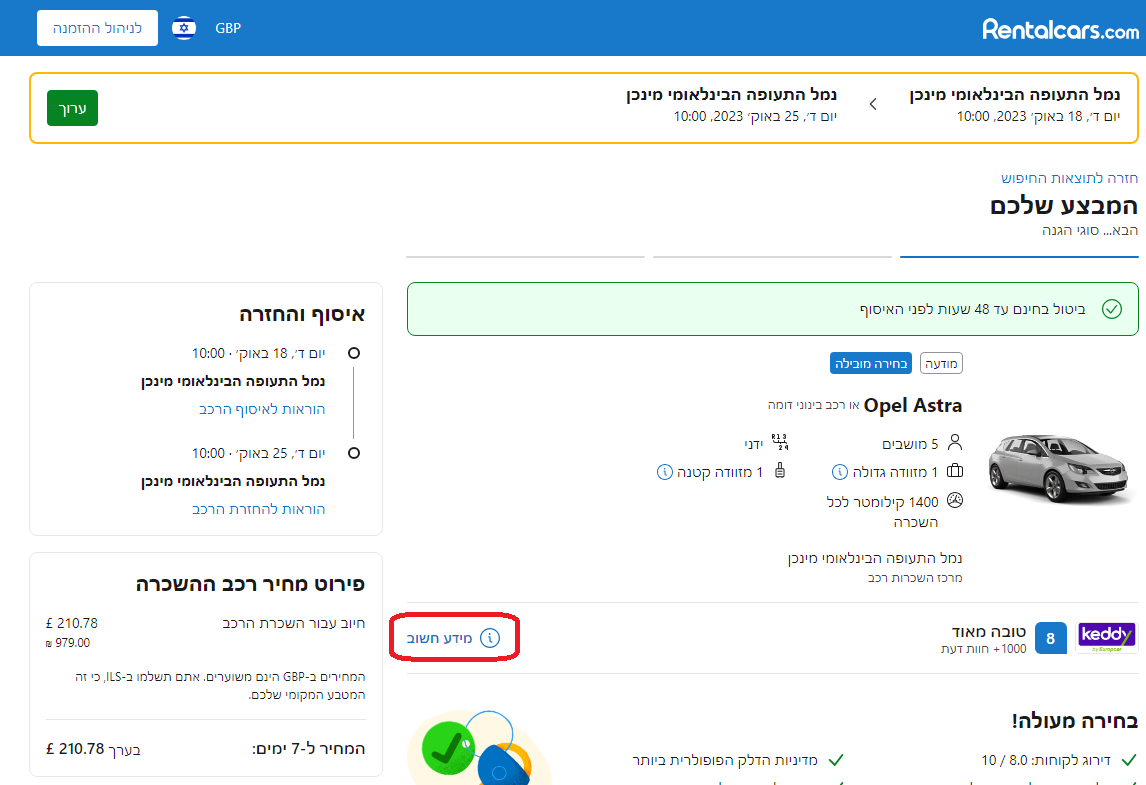Click the '1400 קילומטר לכל השכרה' mileage text
Screen dimensions: 1146x785
[x=882, y=512]
